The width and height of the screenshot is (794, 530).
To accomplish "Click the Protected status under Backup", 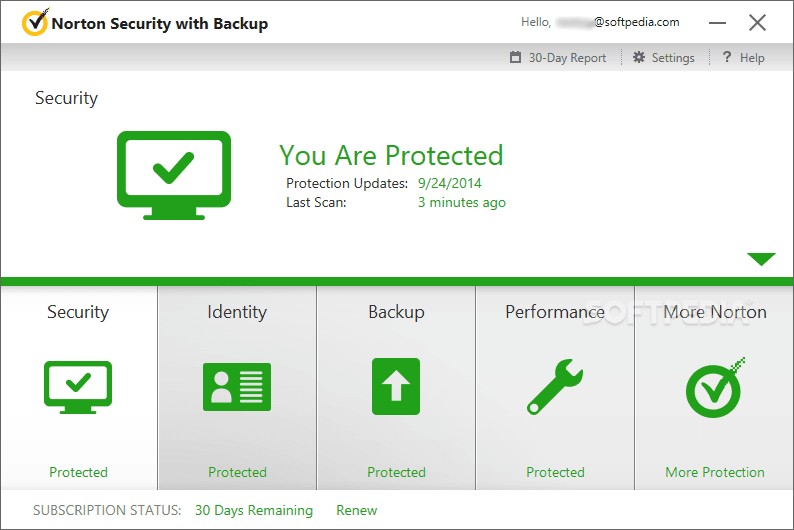I will (396, 472).
